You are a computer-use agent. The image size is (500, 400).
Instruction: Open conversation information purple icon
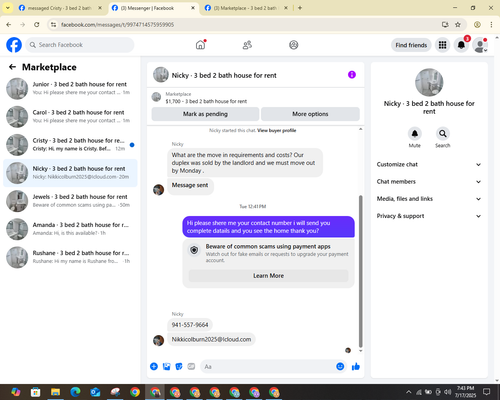pyautogui.click(x=352, y=75)
